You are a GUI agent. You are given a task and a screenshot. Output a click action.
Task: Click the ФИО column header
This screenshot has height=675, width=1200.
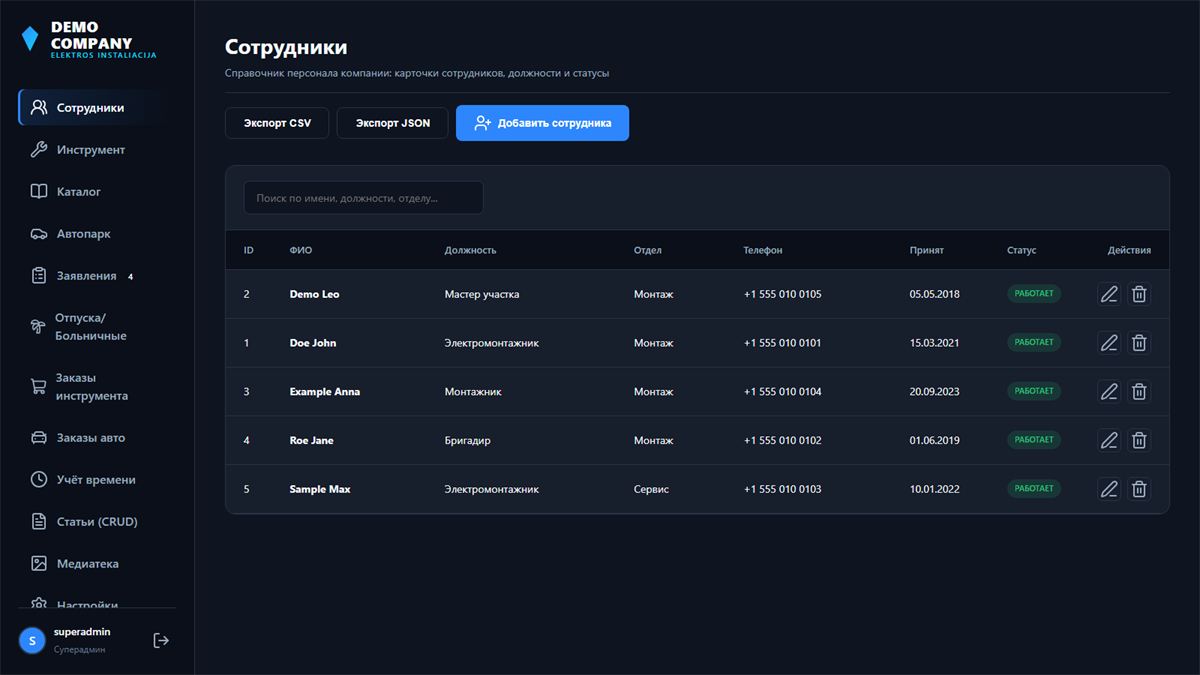[x=301, y=250]
